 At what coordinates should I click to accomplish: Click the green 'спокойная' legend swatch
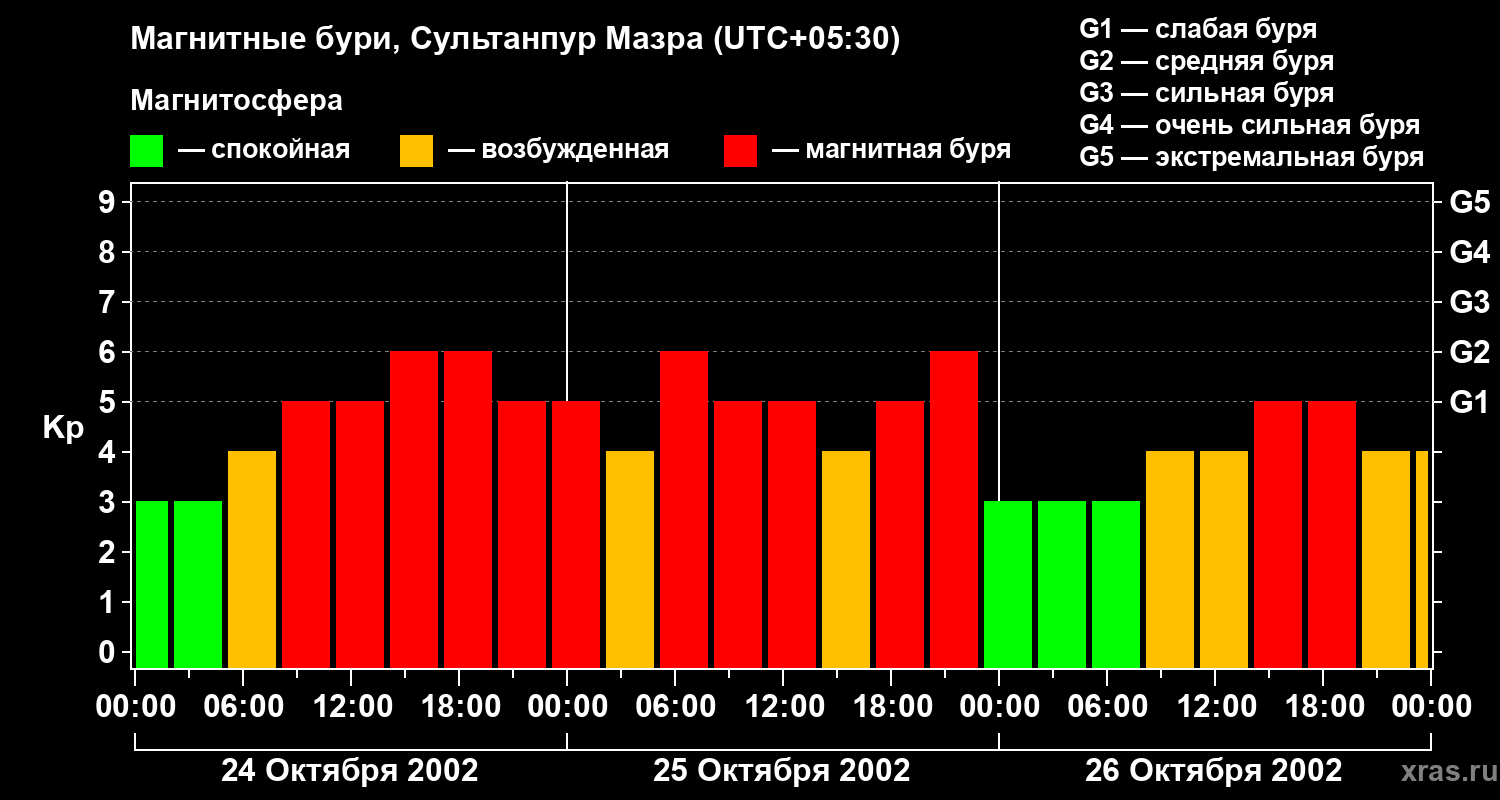click(146, 151)
